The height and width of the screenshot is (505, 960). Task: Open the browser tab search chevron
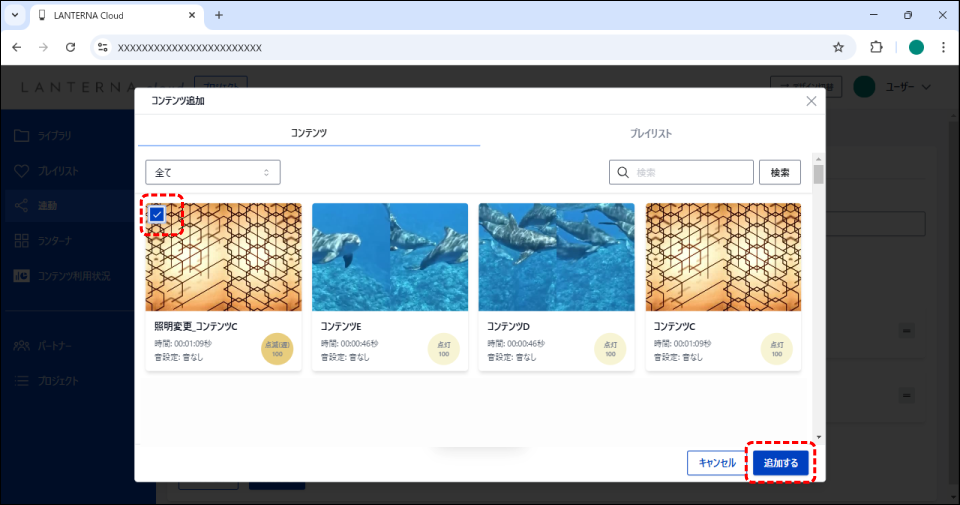coord(15,15)
